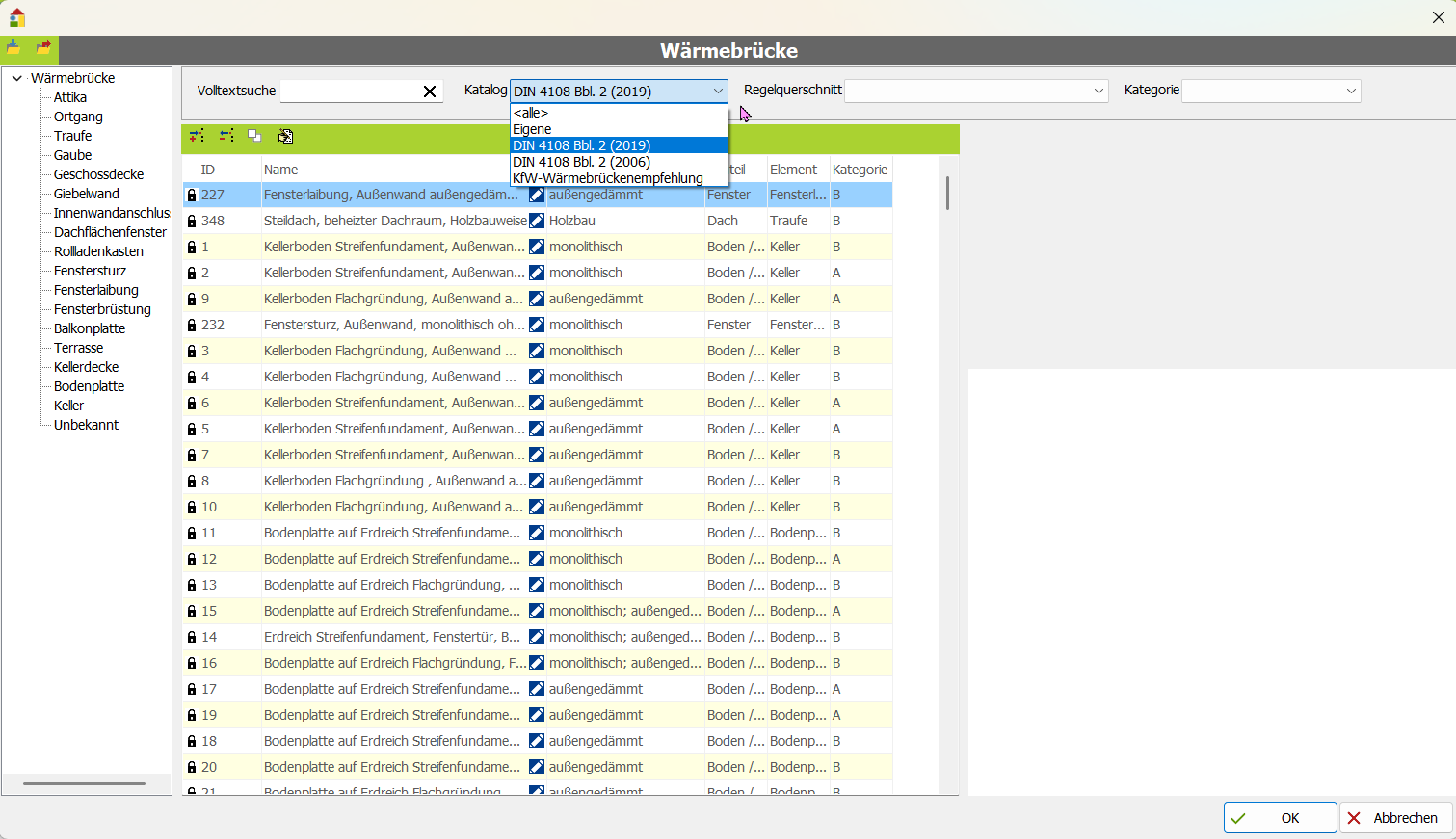Viewport: 1456px width, 839px height.
Task: Click the duplicate entry icon in green toolbar
Action: click(254, 136)
